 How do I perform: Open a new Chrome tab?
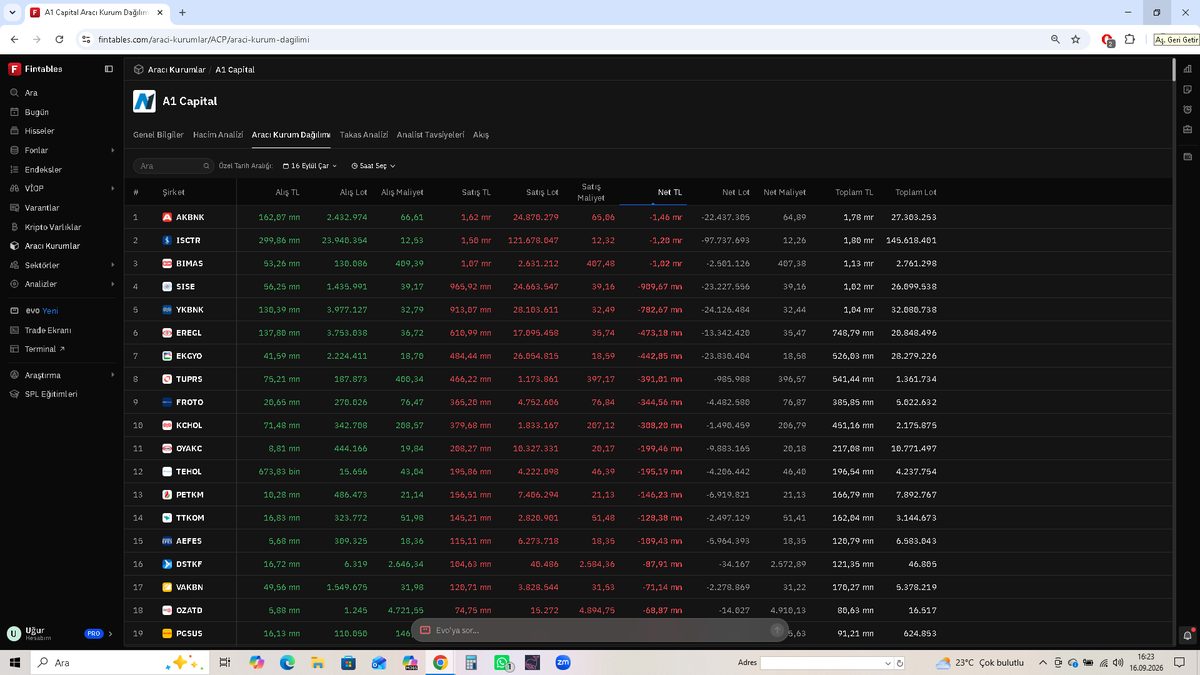pyautogui.click(x=182, y=12)
